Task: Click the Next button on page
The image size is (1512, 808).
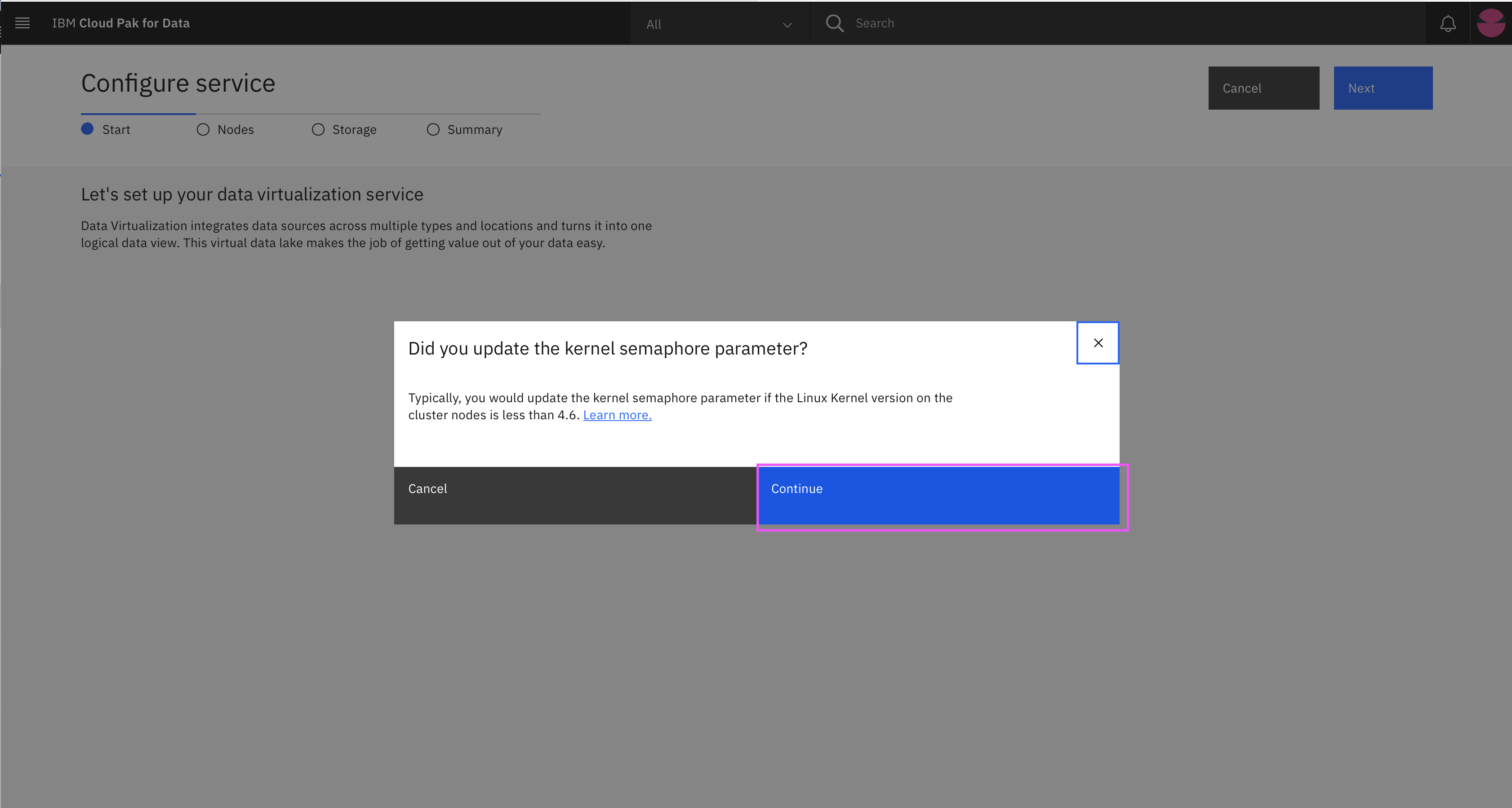Action: pos(1383,88)
